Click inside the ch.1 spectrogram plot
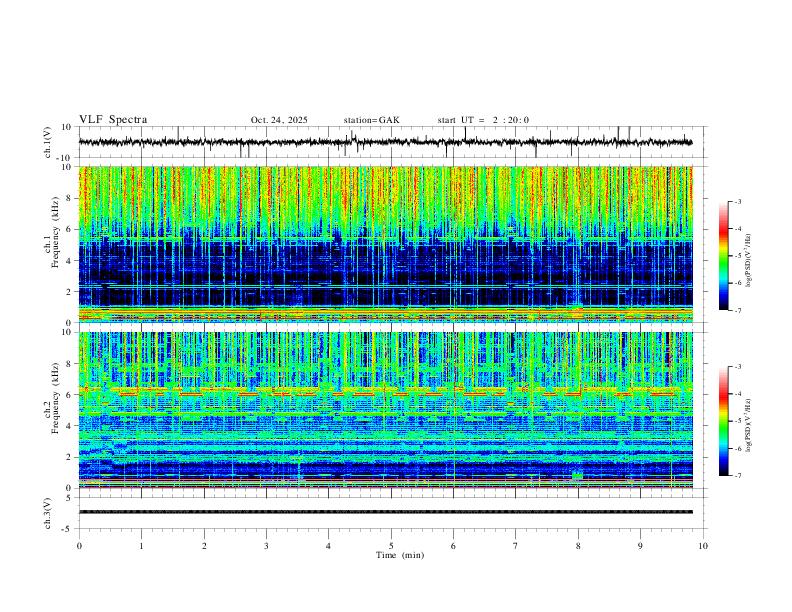This screenshot has width=792, height=612. (385, 244)
